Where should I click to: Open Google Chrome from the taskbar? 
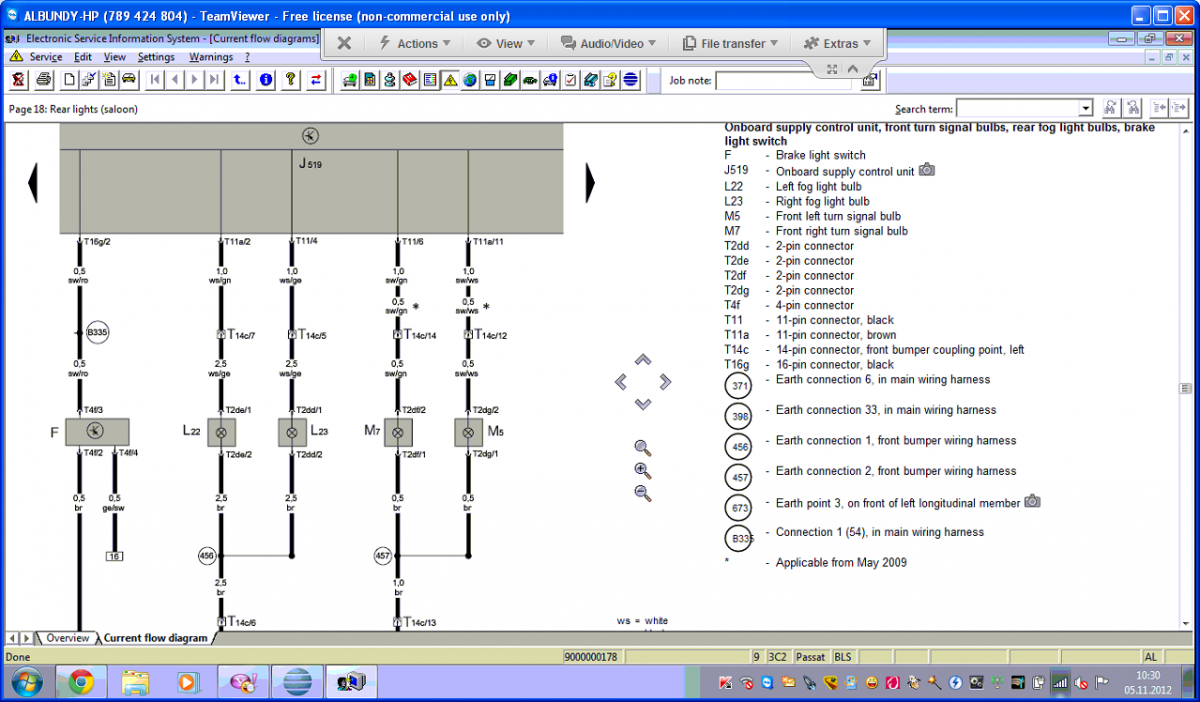coord(81,683)
